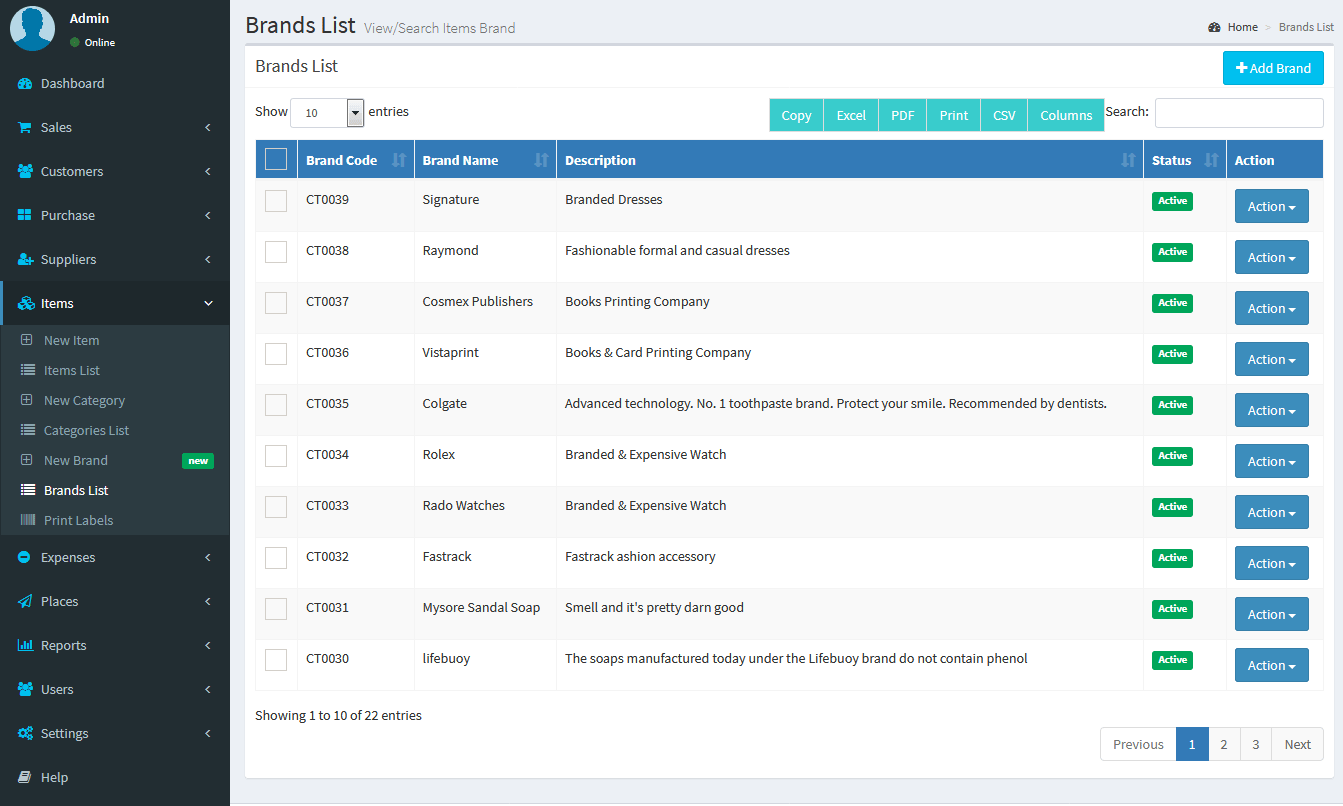Image resolution: width=1343 pixels, height=806 pixels.
Task: Select the checkbox for Vistaprint row
Action: pyautogui.click(x=276, y=354)
